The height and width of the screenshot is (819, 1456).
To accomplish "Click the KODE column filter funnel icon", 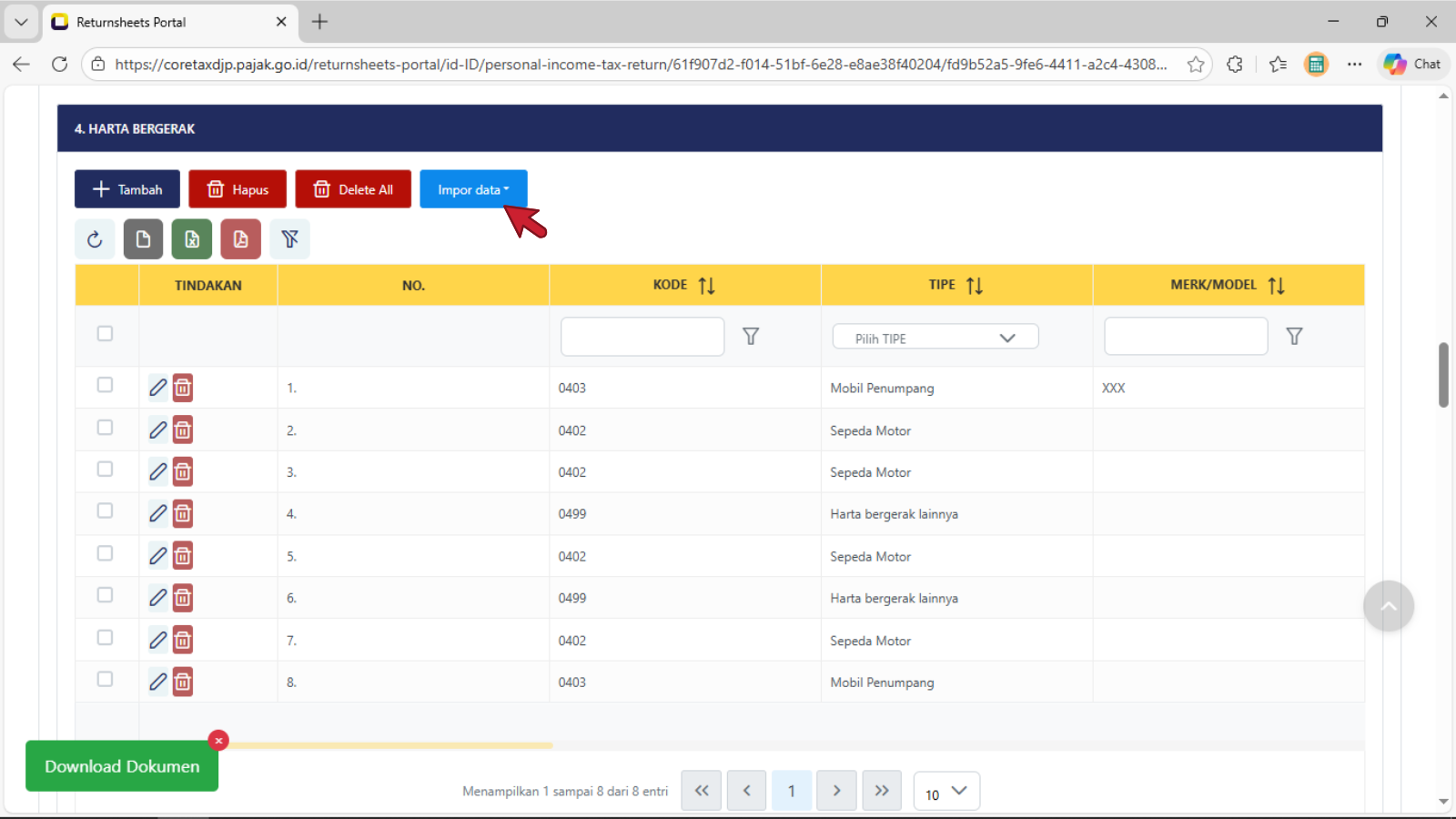I will 751,337.
